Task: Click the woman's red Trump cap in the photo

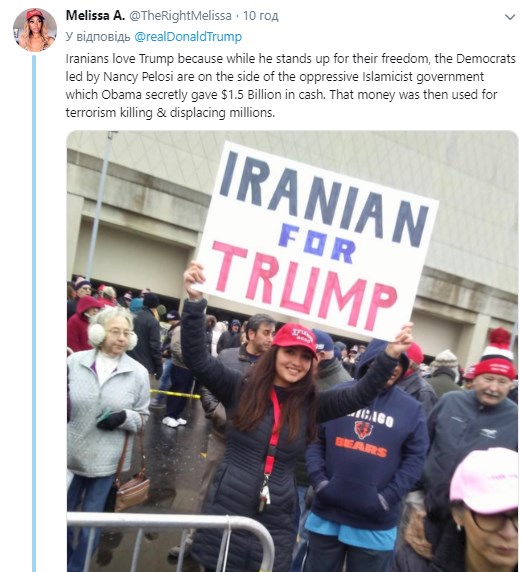Action: point(295,338)
